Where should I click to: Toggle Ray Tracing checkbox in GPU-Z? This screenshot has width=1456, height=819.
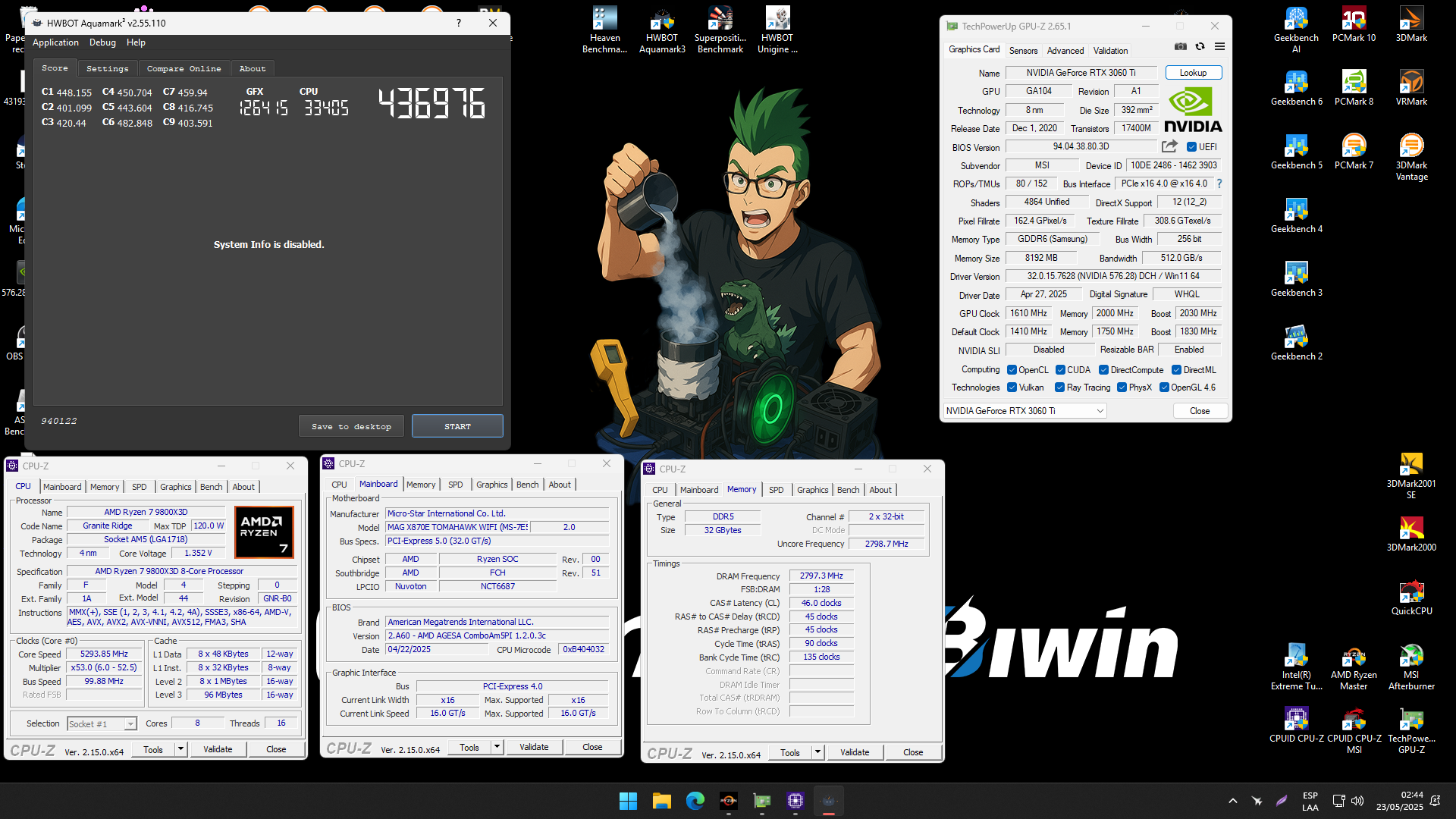coord(1059,388)
